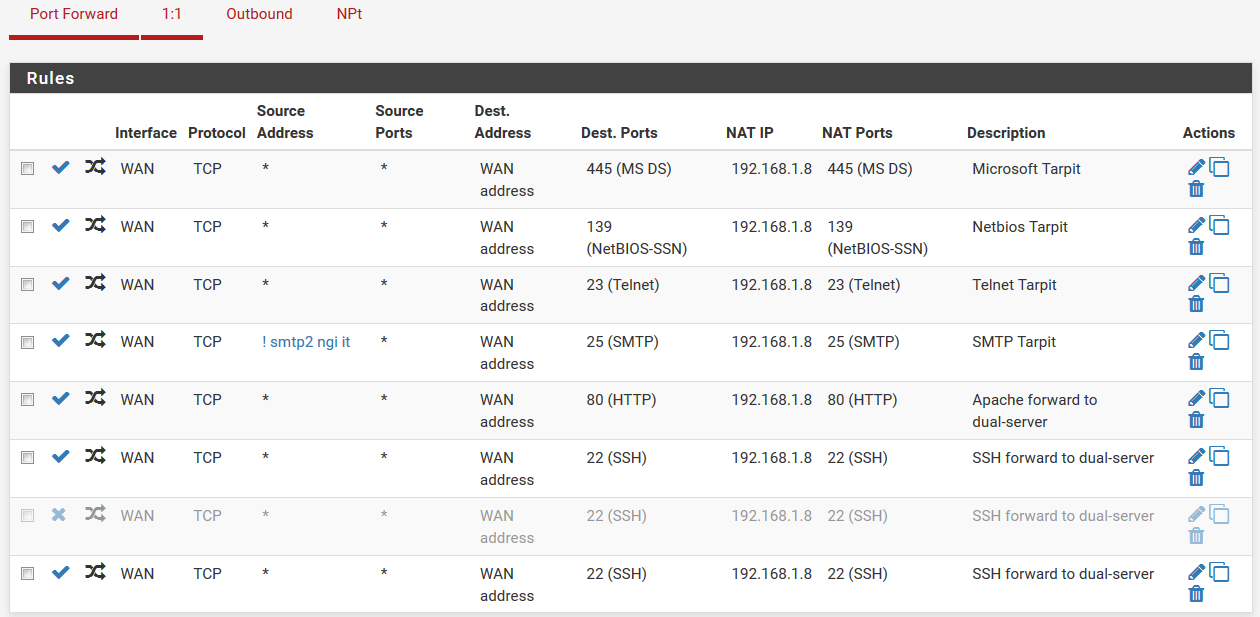Delete the Netbios Tarpit rule
This screenshot has width=1260, height=617.
[x=1196, y=247]
